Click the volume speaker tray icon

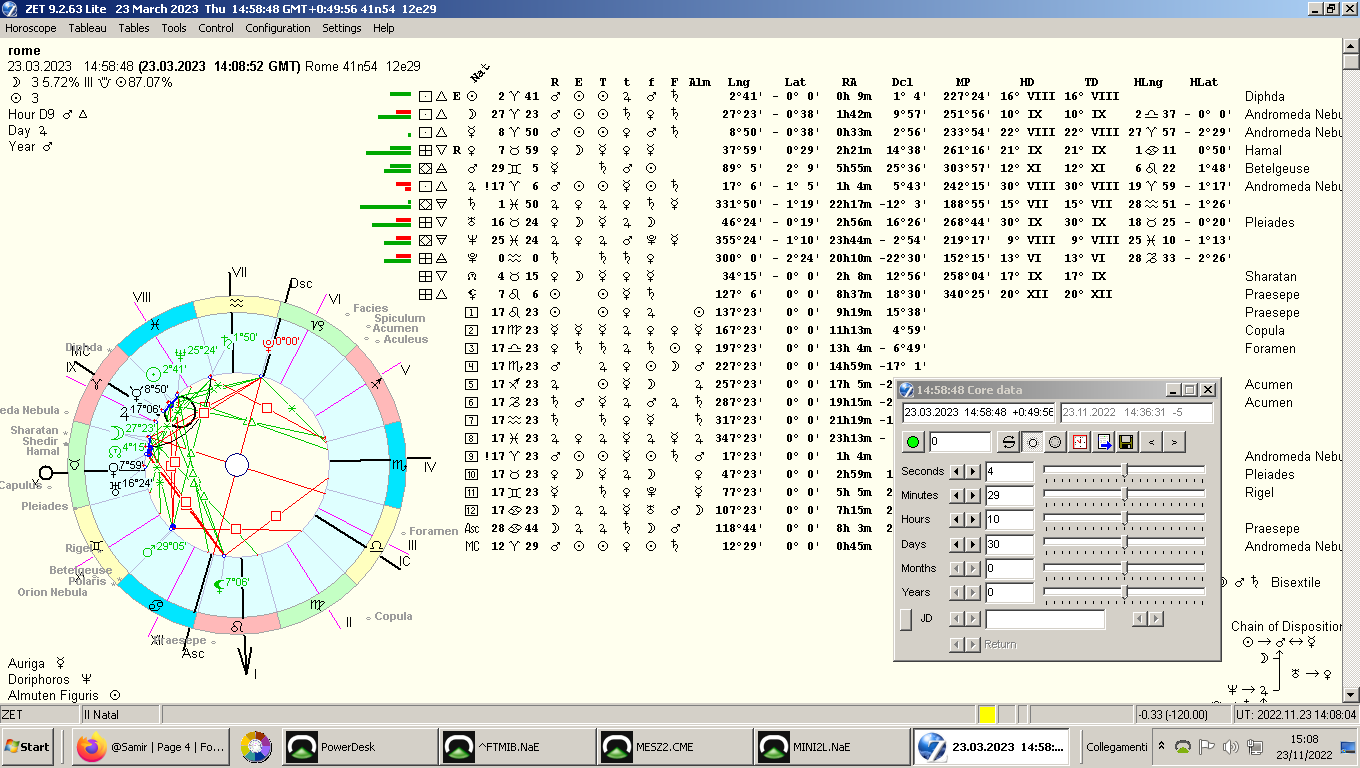coord(1230,746)
